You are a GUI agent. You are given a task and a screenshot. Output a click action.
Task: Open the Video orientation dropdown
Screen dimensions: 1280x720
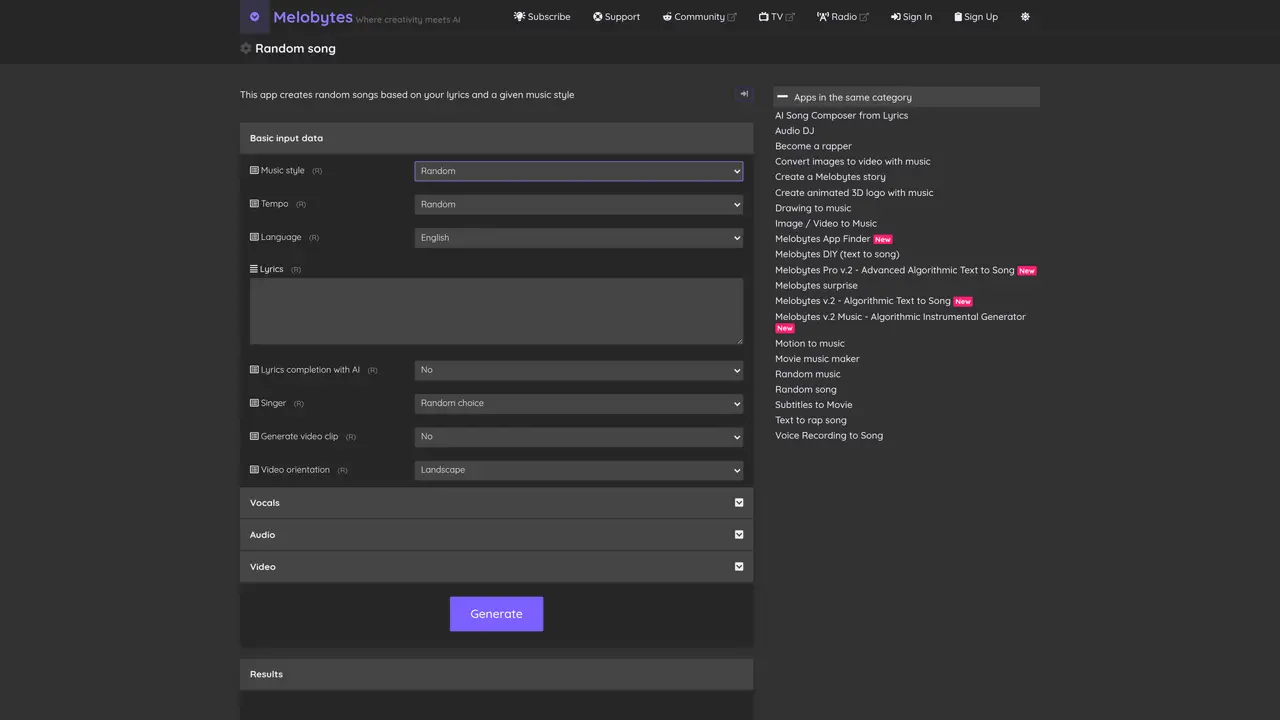coord(579,470)
